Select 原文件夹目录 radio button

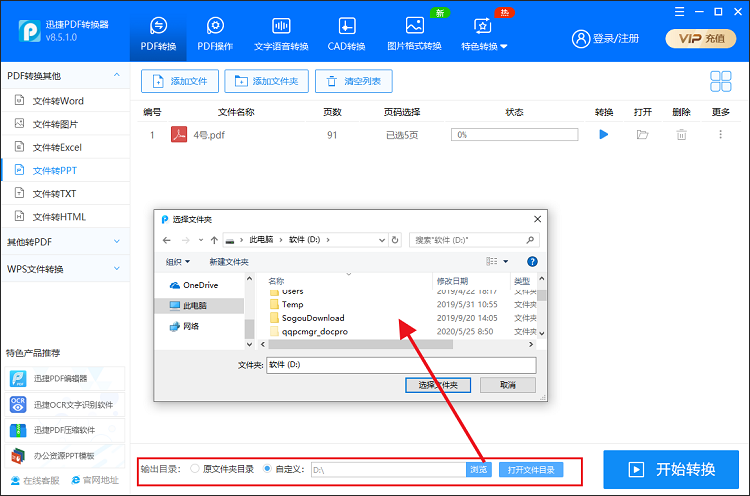(195, 469)
